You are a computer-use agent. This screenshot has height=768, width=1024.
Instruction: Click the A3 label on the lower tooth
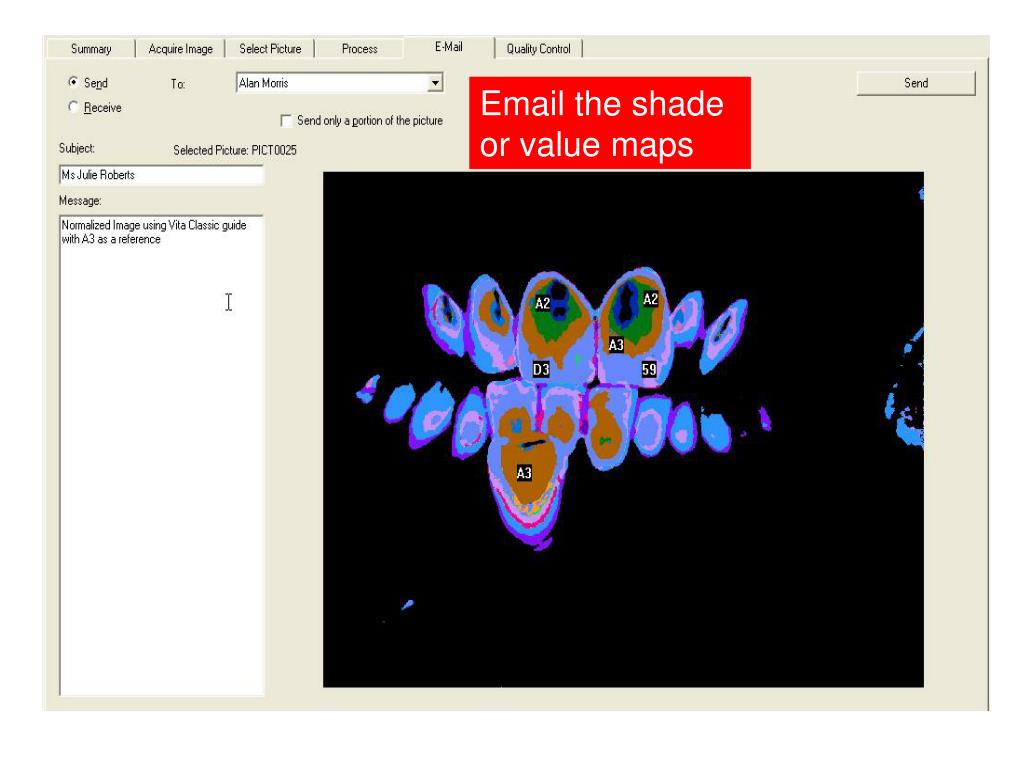point(524,473)
